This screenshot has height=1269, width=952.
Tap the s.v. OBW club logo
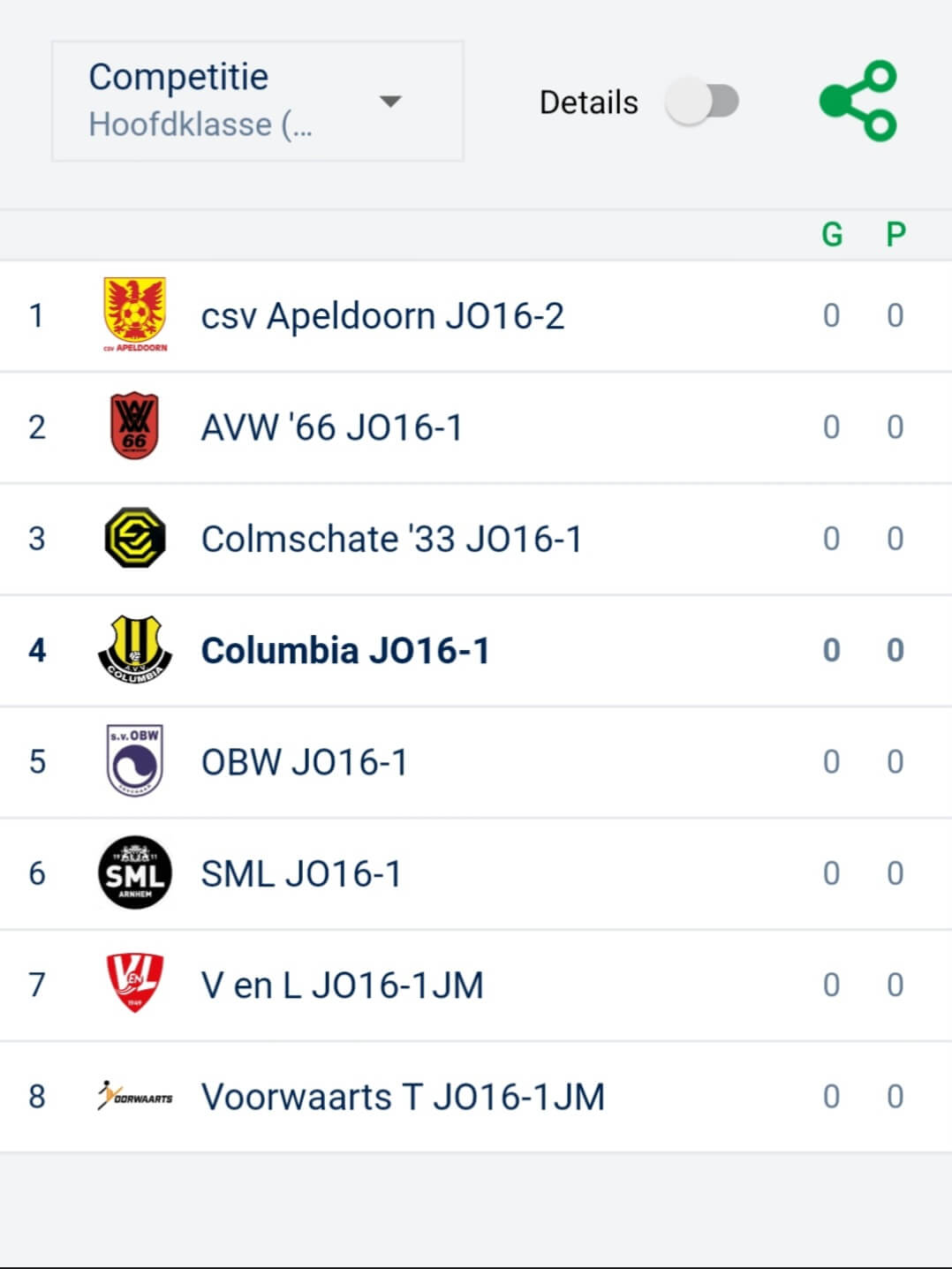pos(134,760)
